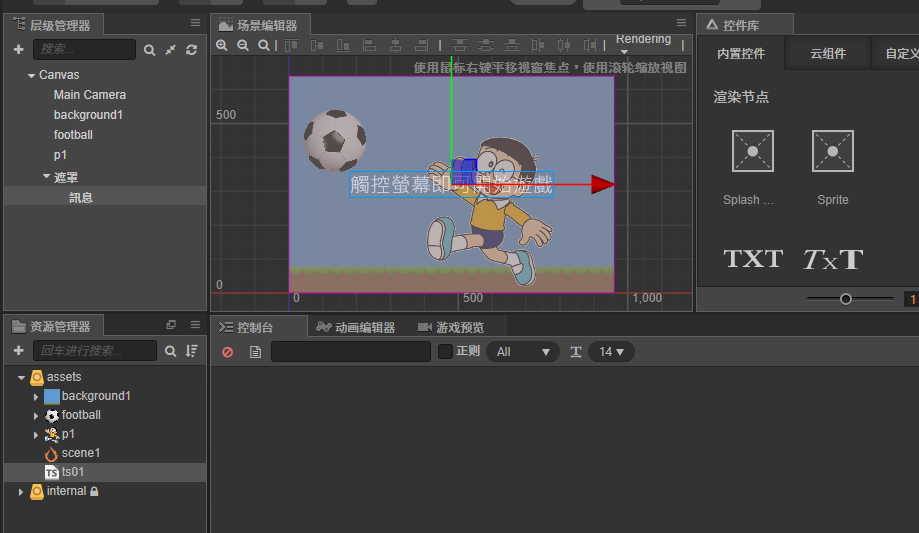Focus the hierarchy 搜索 search field
The width and height of the screenshot is (919, 533).
tap(84, 49)
